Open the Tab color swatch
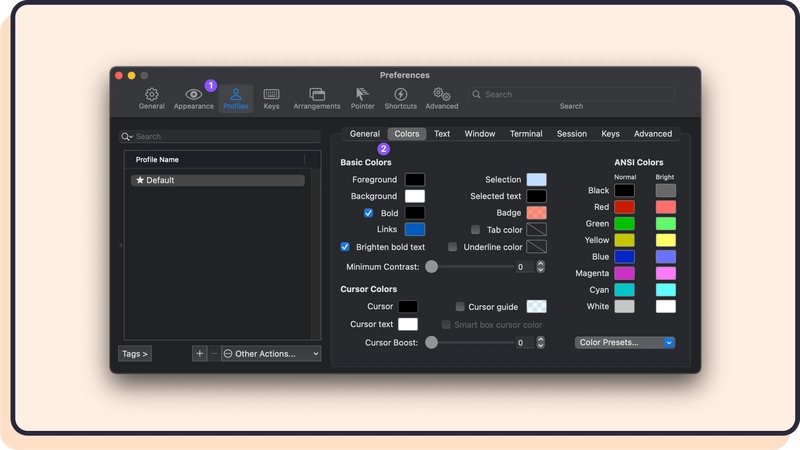 [536, 229]
